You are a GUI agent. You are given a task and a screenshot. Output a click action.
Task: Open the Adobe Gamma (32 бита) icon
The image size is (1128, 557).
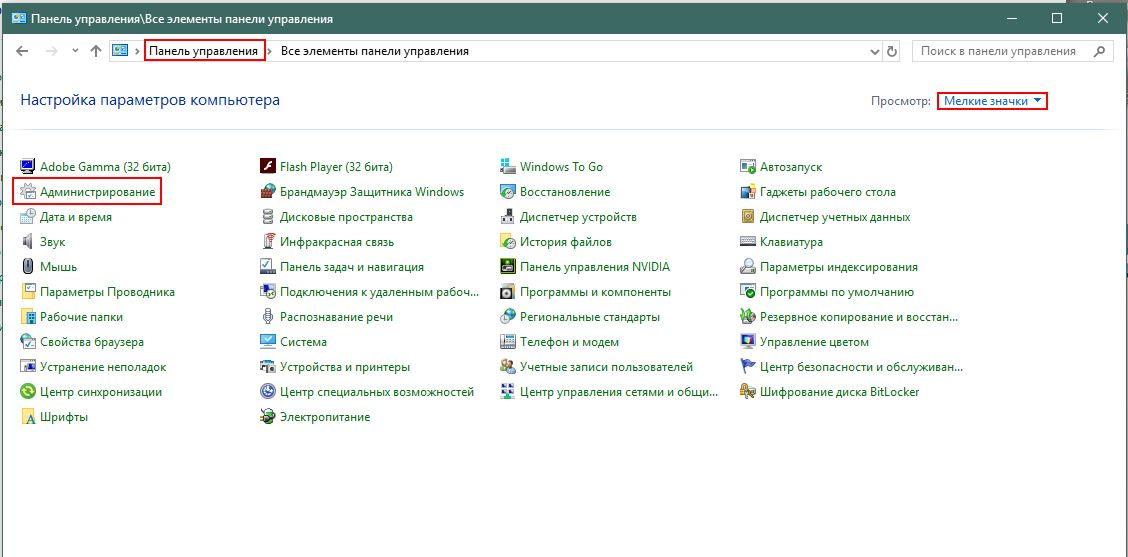27,167
